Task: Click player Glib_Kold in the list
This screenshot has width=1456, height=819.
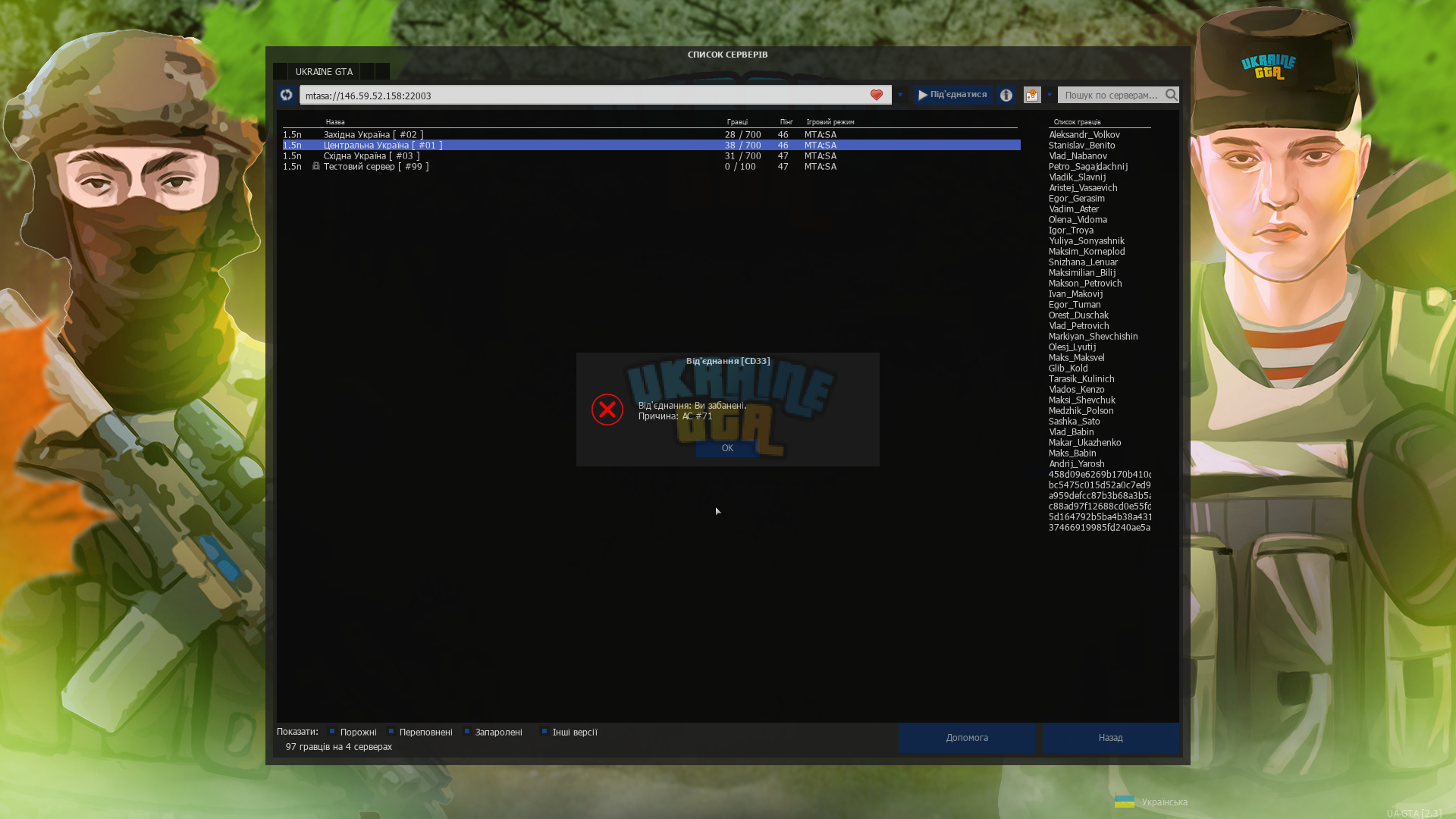Action: pyautogui.click(x=1068, y=368)
